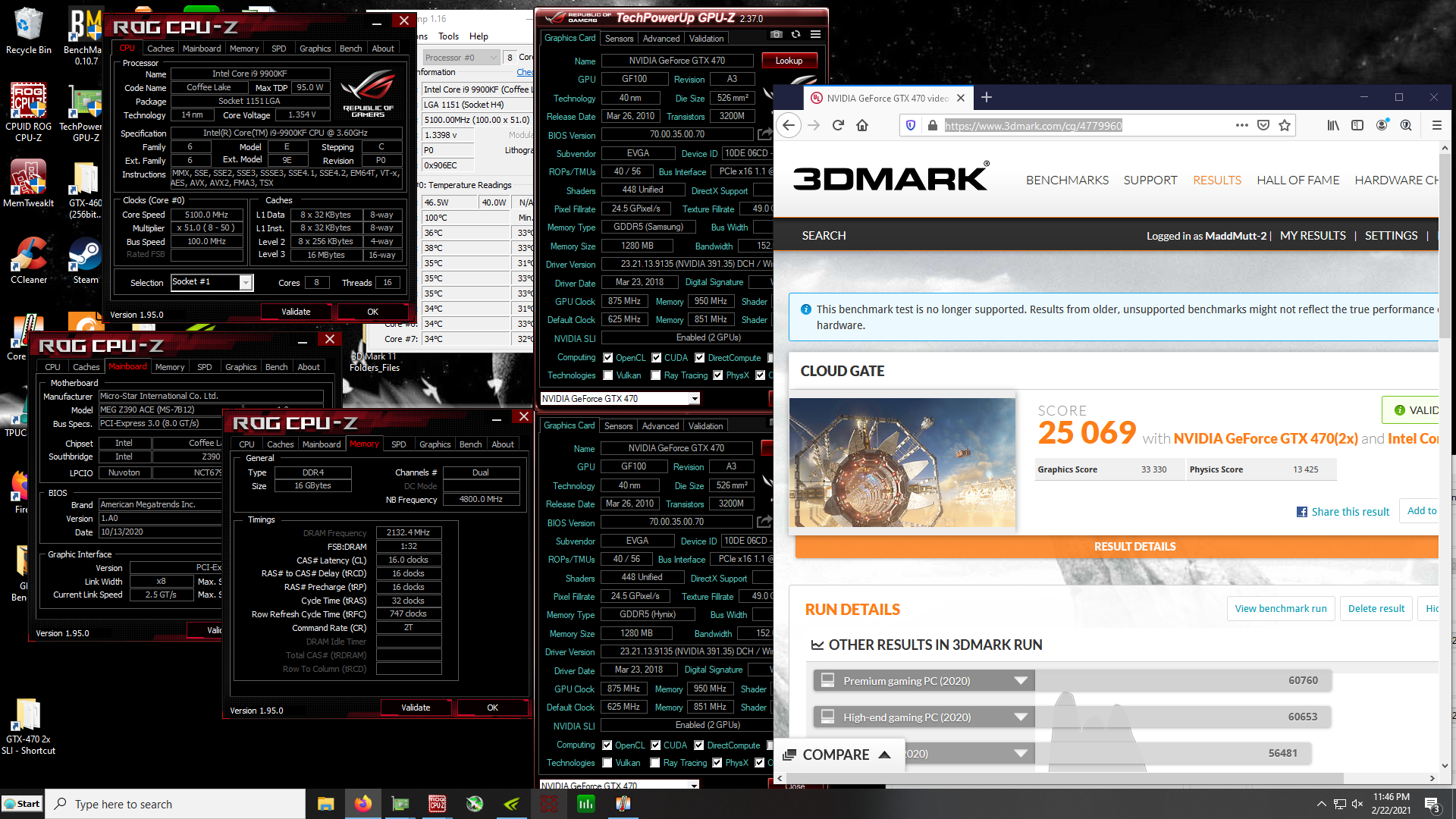The width and height of the screenshot is (1456, 819).
Task: Open MemTweakIt desktop icon
Action: click(29, 184)
